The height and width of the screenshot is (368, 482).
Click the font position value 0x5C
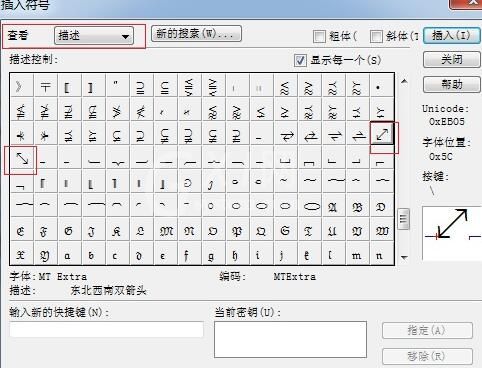(441, 156)
